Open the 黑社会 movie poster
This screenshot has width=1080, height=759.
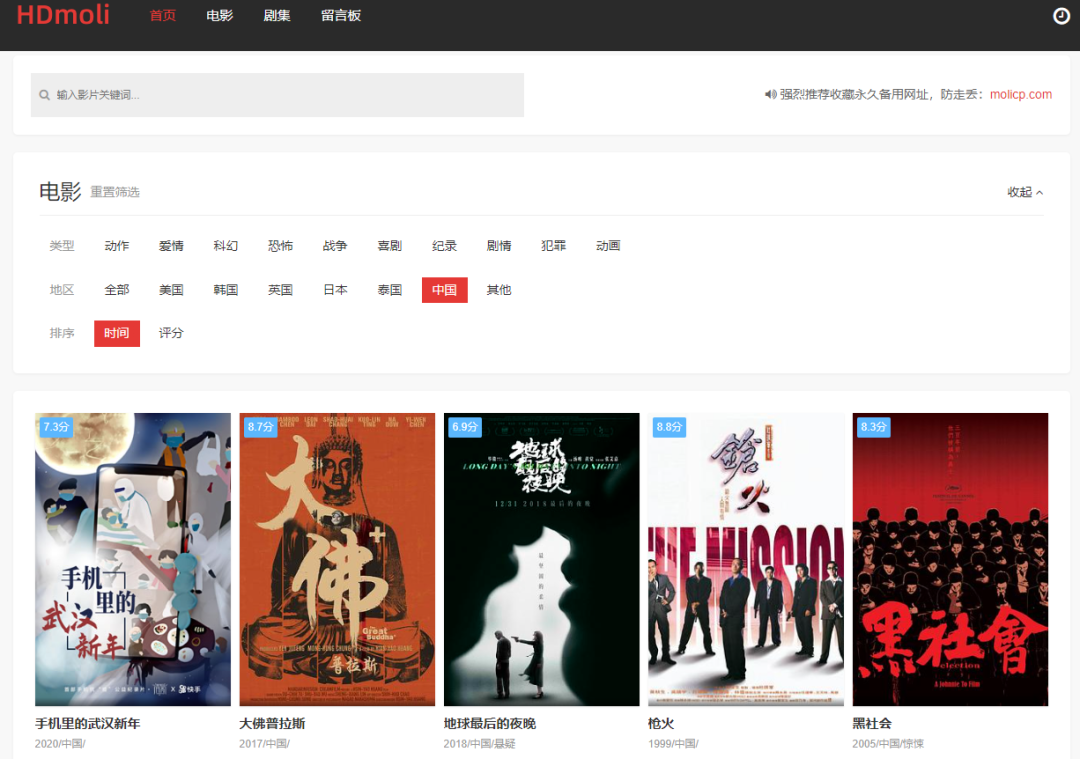951,559
